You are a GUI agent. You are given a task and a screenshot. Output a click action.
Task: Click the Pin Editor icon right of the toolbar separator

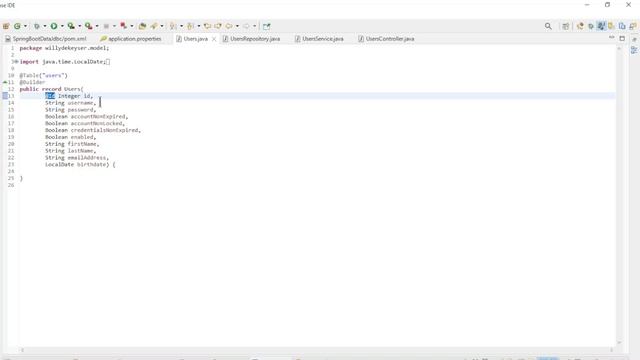tap(267, 26)
